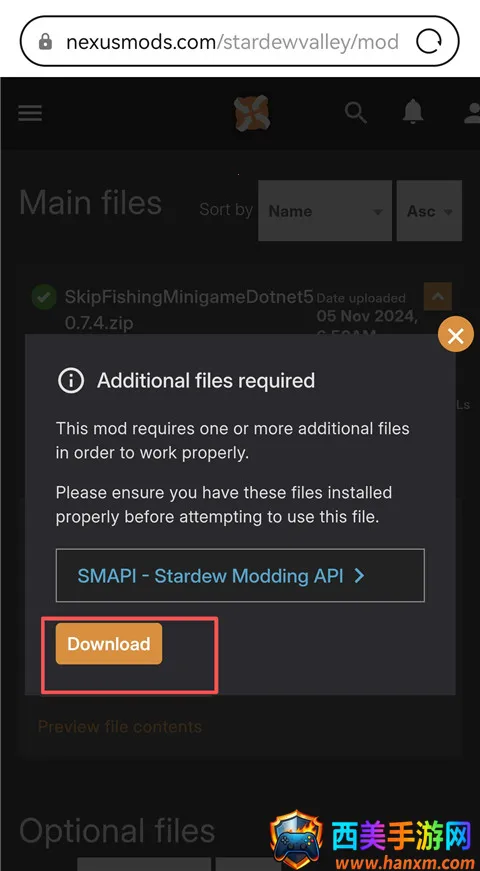Viewport: 480px width, 871px height.
Task: Click the orange Download button
Action: pos(109,644)
